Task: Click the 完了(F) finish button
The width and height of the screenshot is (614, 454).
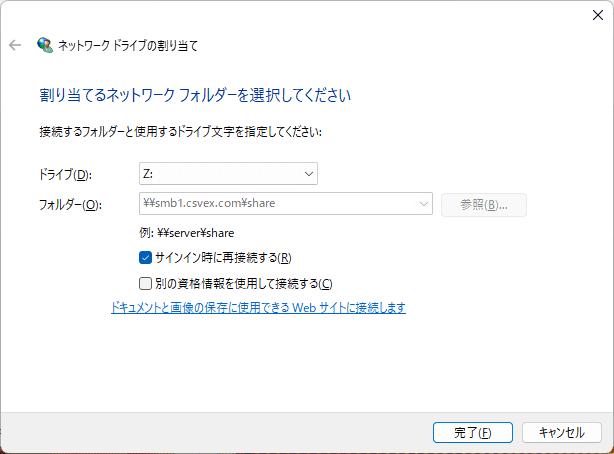Action: coord(473,432)
